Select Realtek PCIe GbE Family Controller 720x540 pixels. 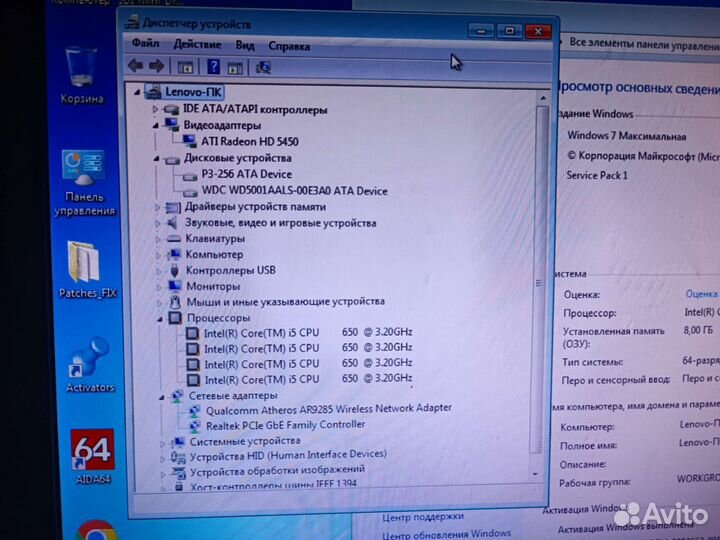click(286, 425)
